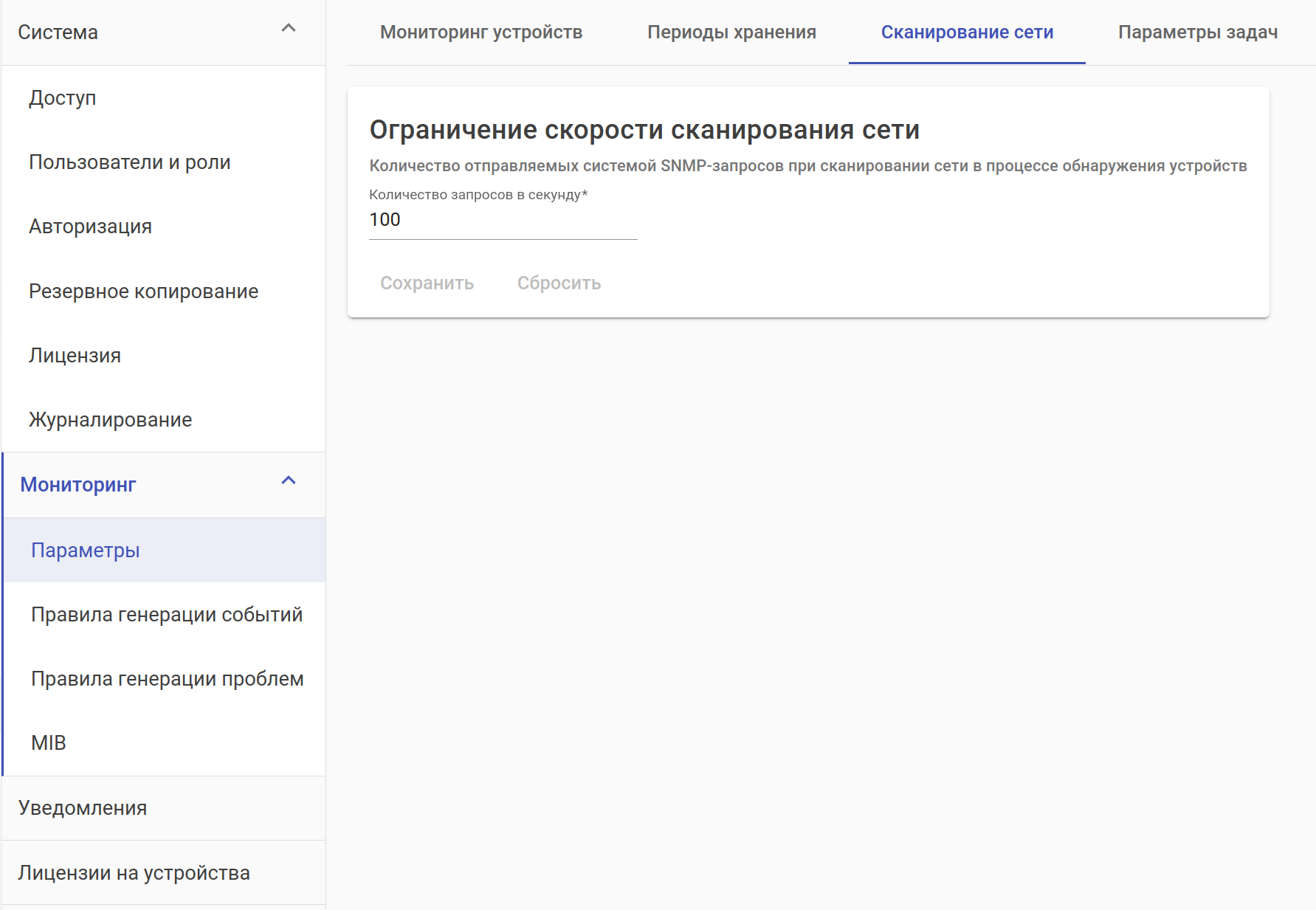Select the Сканирование сети tab
The height and width of the screenshot is (910, 1316).
[x=967, y=32]
